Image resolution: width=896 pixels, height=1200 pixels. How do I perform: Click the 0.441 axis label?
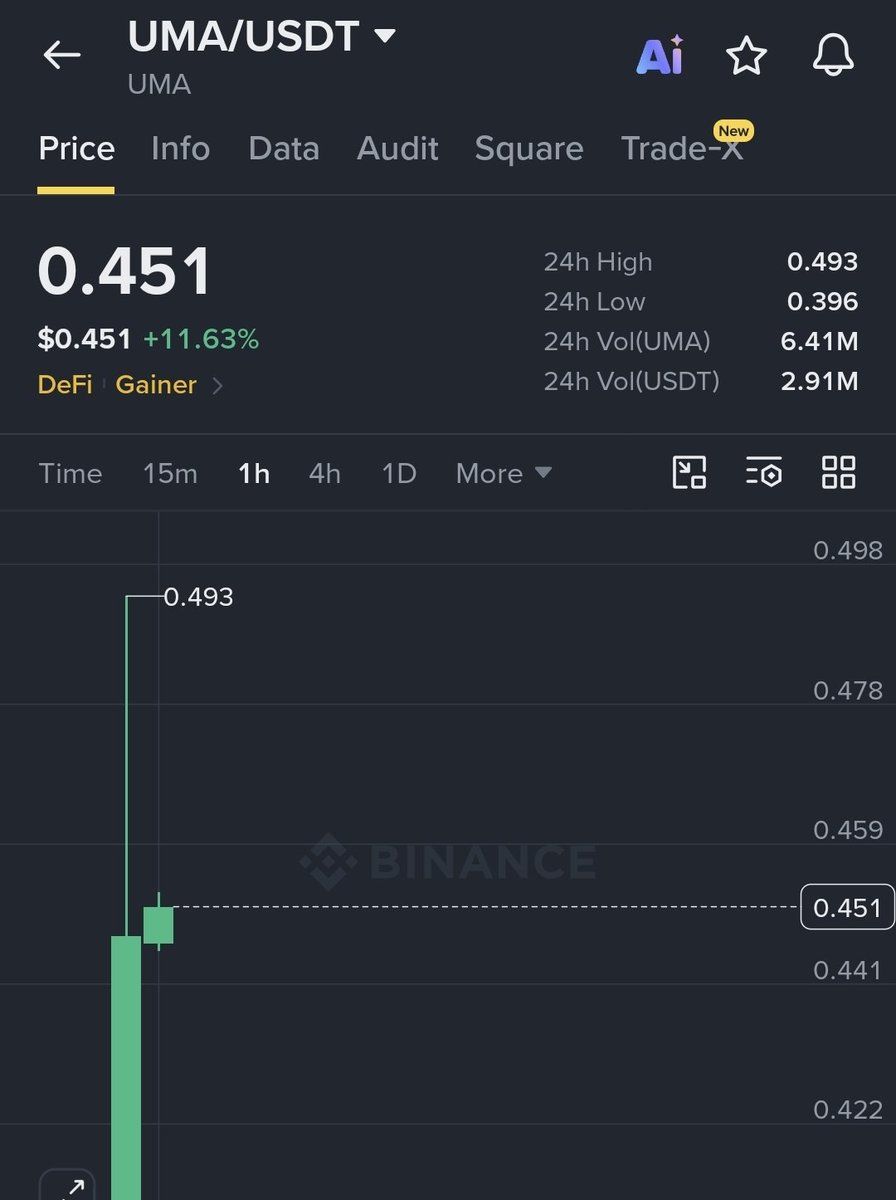[x=848, y=970]
